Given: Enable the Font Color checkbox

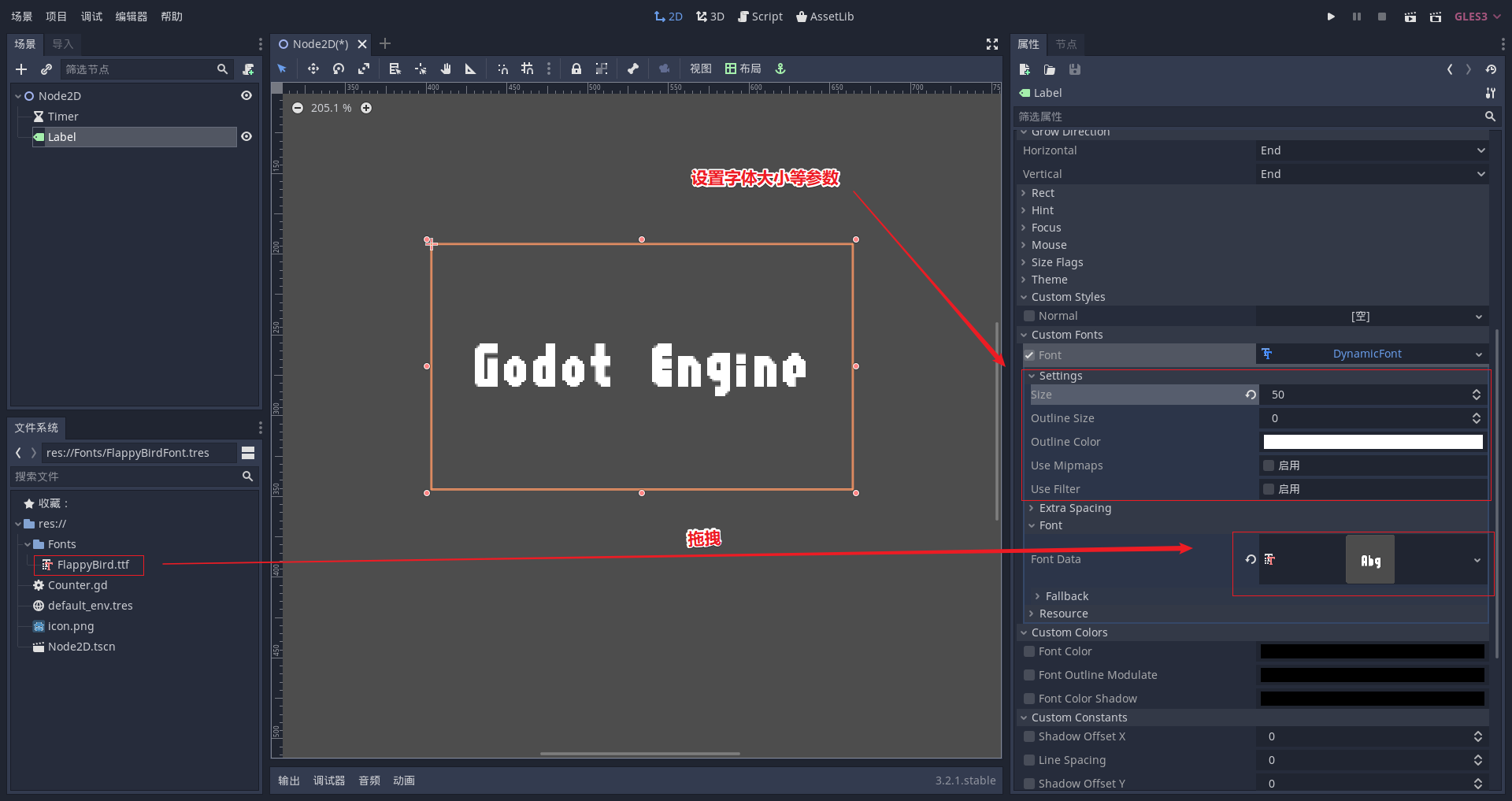Looking at the screenshot, I should (x=1028, y=651).
